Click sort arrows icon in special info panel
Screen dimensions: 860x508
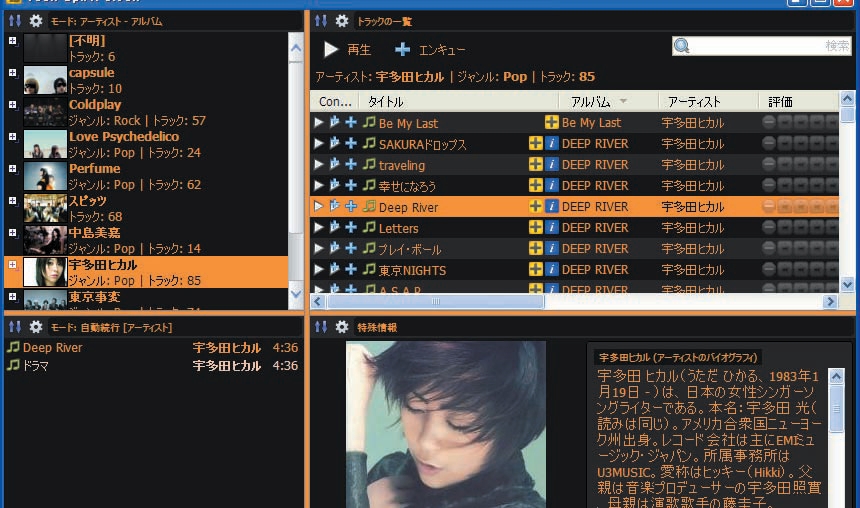pos(321,327)
